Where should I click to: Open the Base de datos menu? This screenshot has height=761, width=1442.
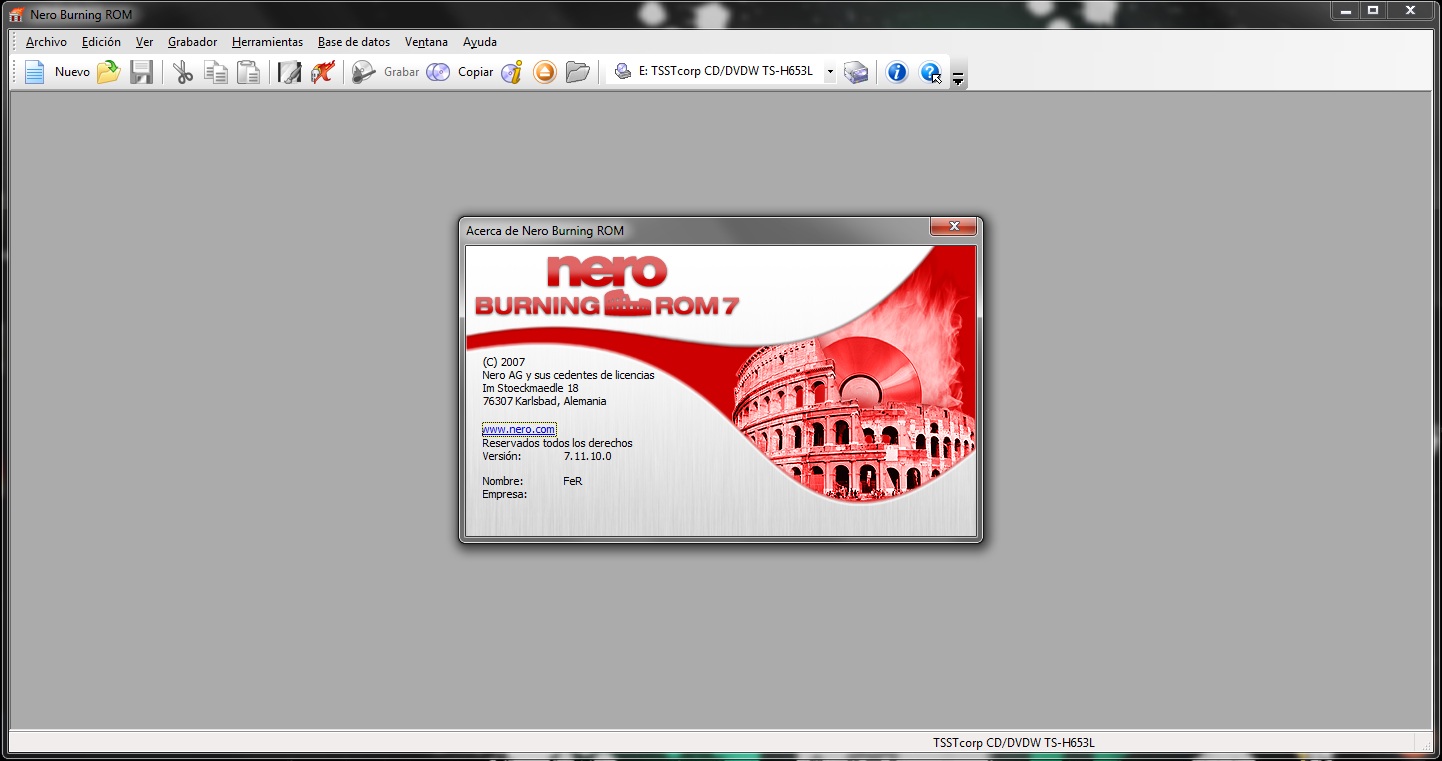354,42
